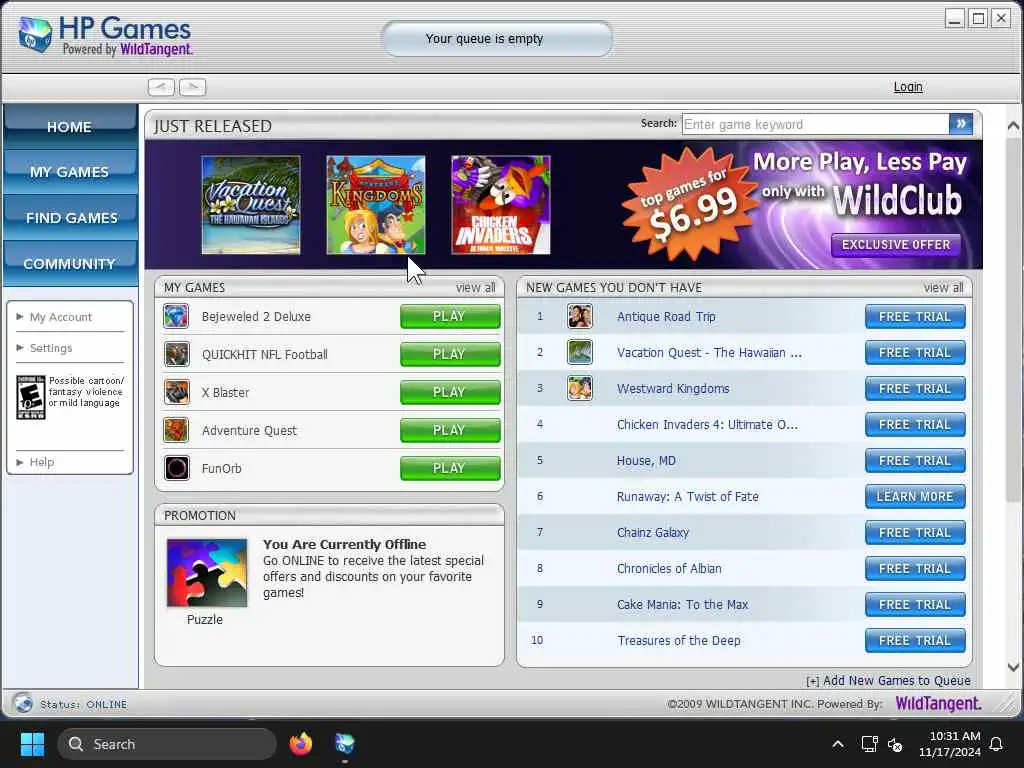Open the MY GAMES tab

click(x=70, y=172)
